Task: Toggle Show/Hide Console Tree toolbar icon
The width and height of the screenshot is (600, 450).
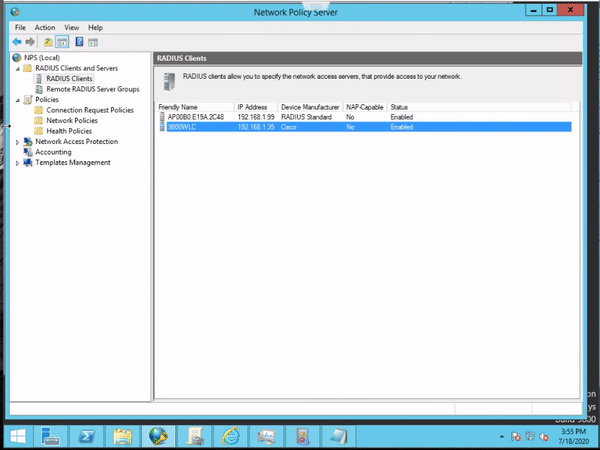Action: tap(62, 42)
